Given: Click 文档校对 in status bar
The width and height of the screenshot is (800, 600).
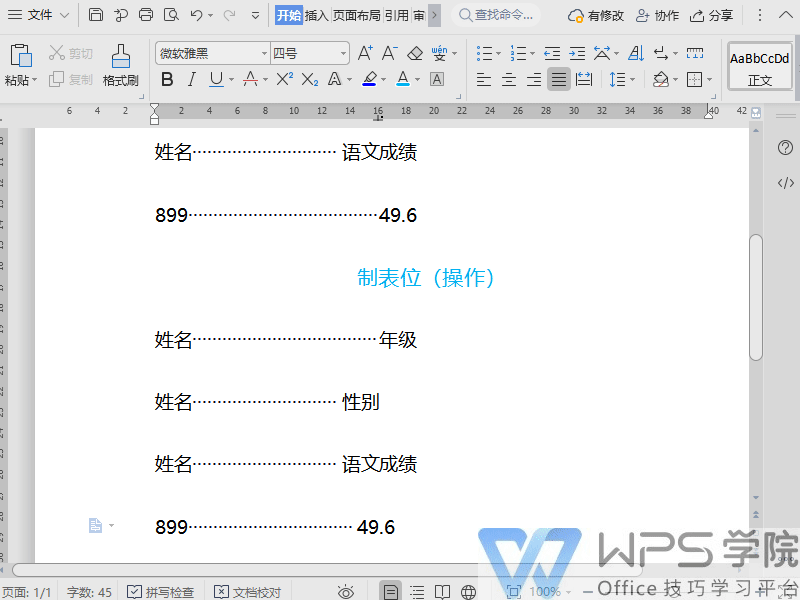Looking at the screenshot, I should (x=247, y=592).
